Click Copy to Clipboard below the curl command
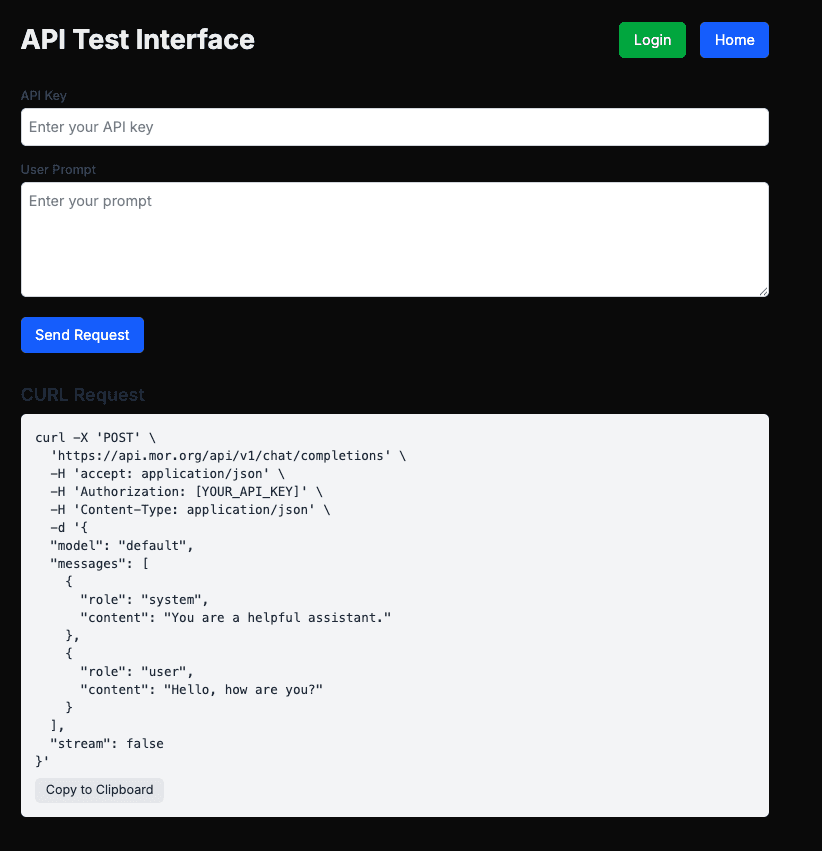 pyautogui.click(x=99, y=790)
